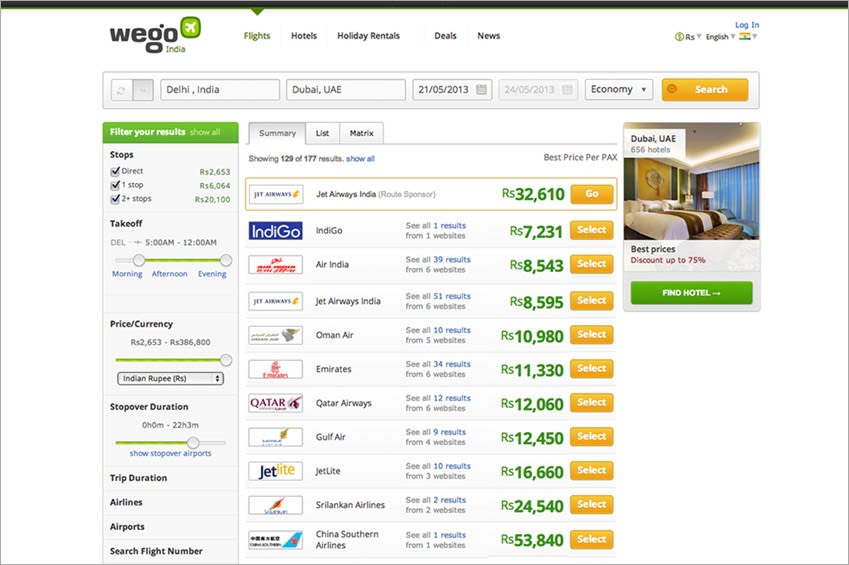Uncheck the Direct stops filter
This screenshot has width=849, height=565.
pos(115,171)
